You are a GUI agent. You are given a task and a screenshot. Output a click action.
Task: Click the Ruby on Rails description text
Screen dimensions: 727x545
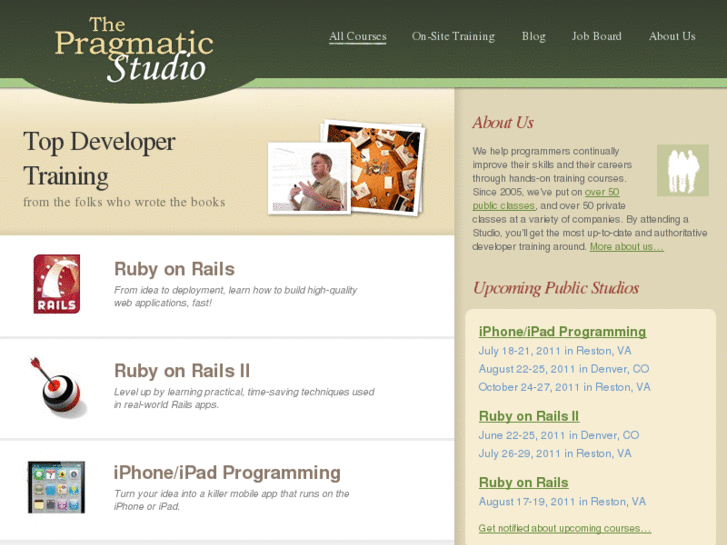(236, 296)
